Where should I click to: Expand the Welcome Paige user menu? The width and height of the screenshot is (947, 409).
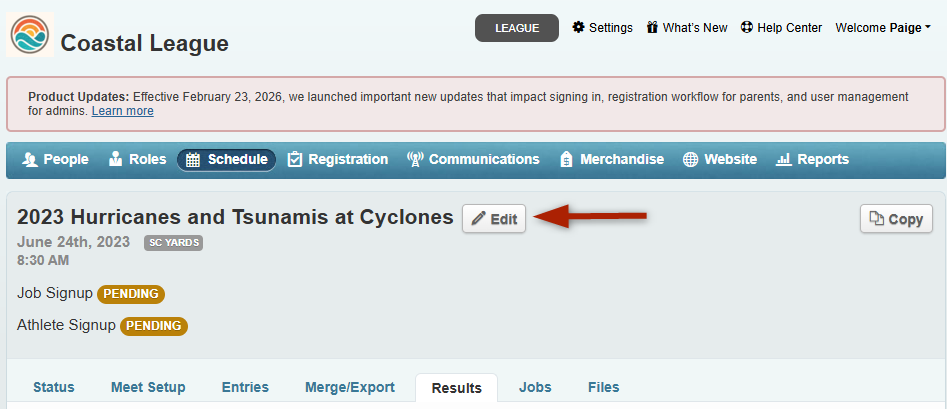pyautogui.click(x=883, y=28)
